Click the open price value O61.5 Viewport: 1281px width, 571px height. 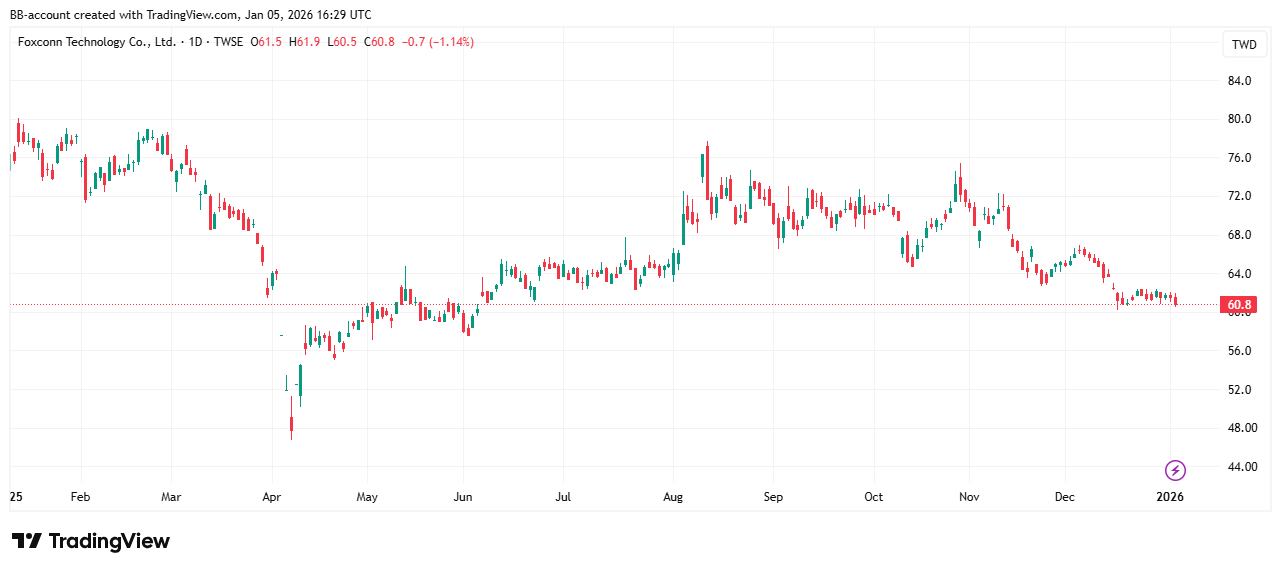coord(269,42)
